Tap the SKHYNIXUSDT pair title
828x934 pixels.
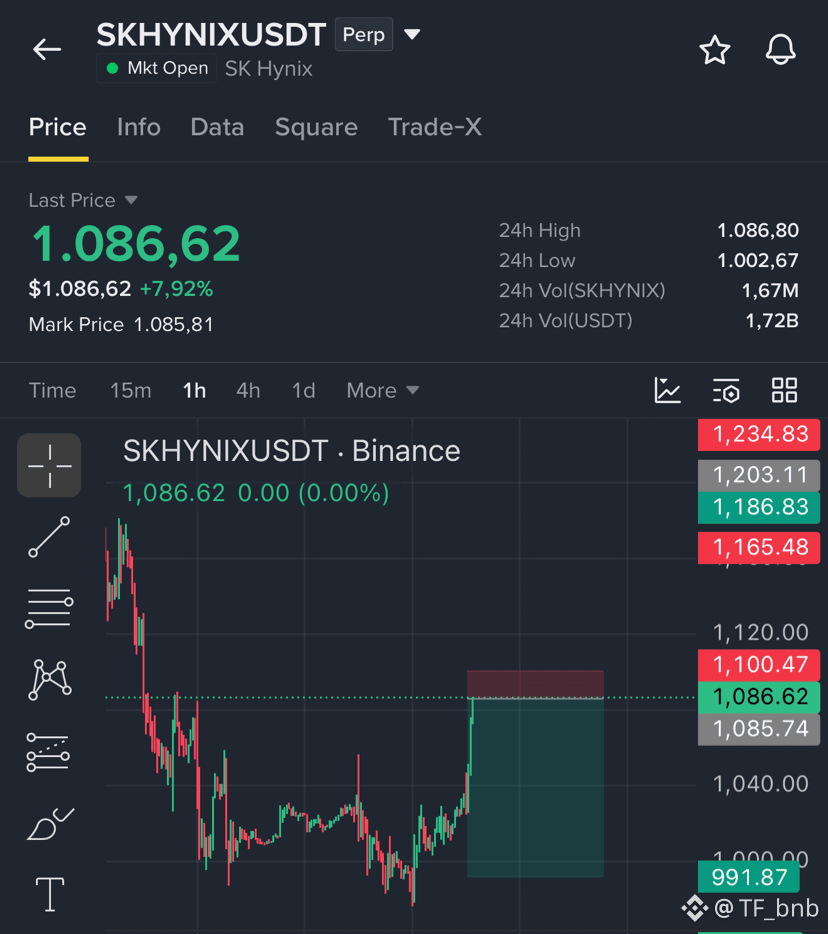tap(211, 35)
